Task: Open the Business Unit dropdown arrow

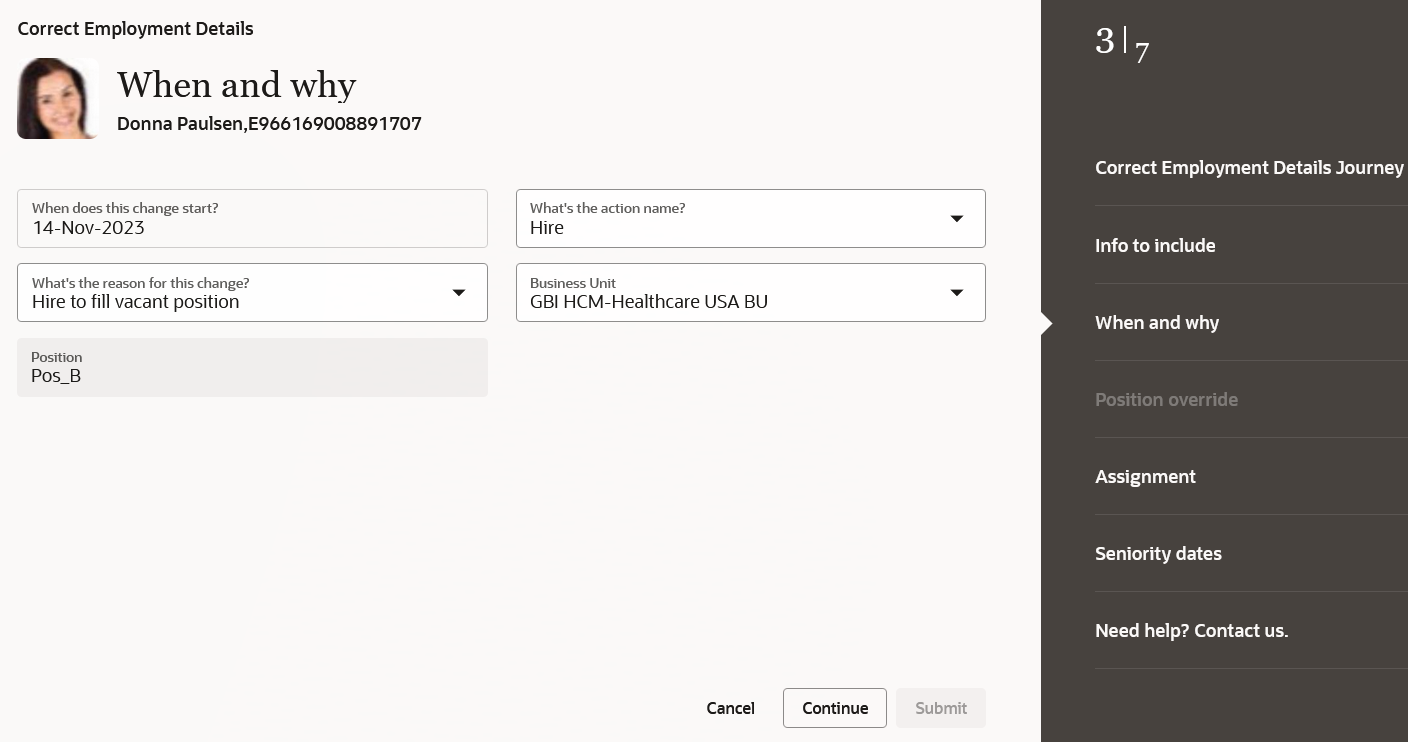Action: [957, 292]
